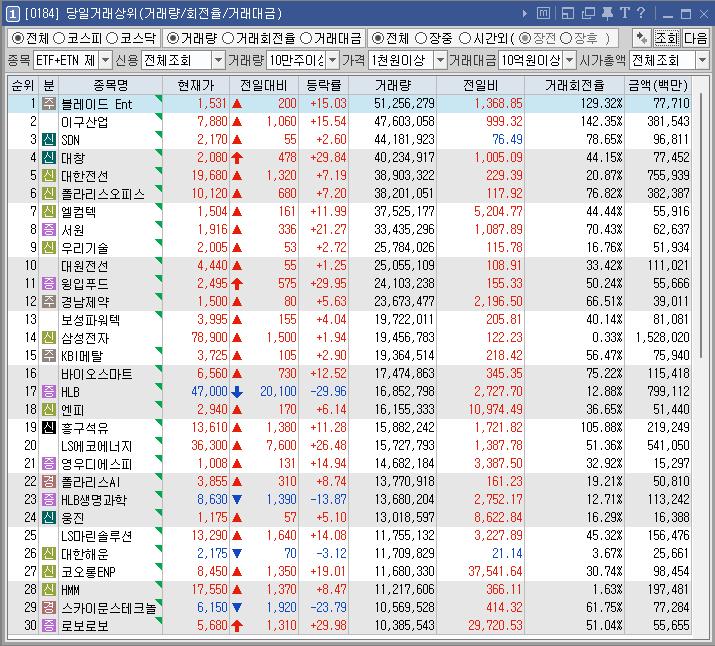The image size is (715, 646).
Task: Sort by the 금액(백만) column header
Action: [x=658, y=85]
